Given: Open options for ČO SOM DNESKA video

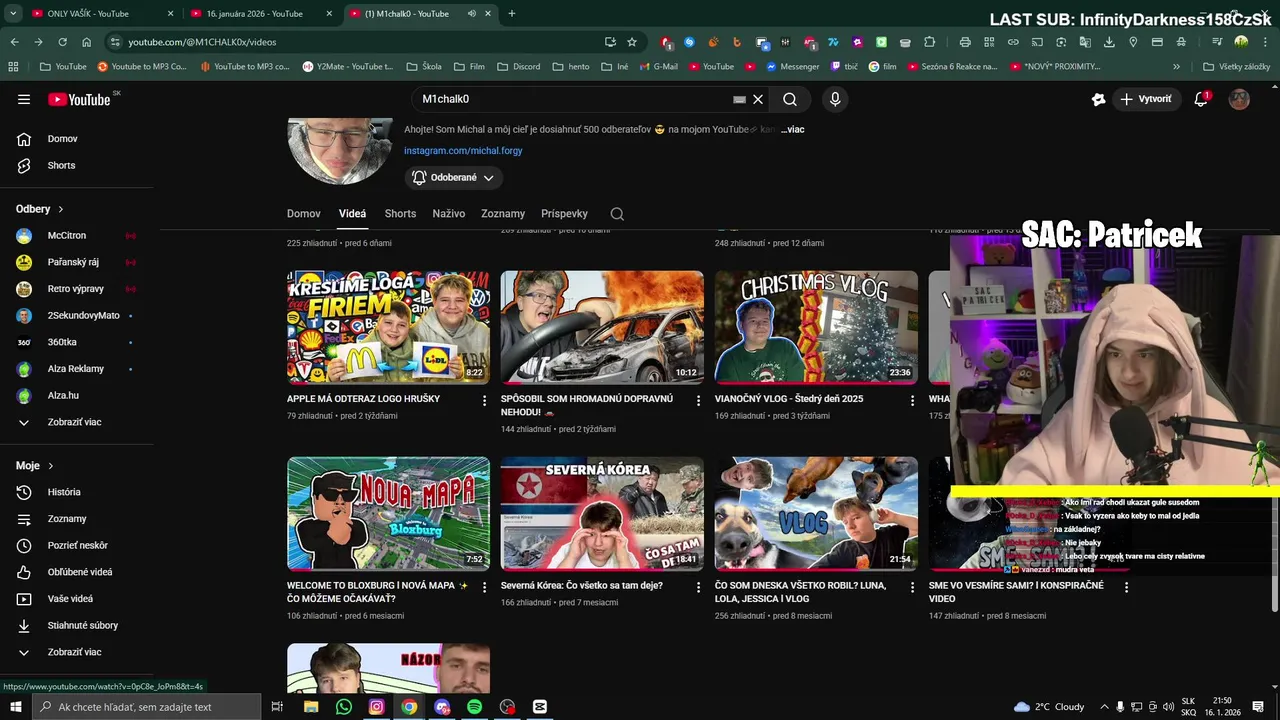Looking at the screenshot, I should pyautogui.click(x=912, y=587).
